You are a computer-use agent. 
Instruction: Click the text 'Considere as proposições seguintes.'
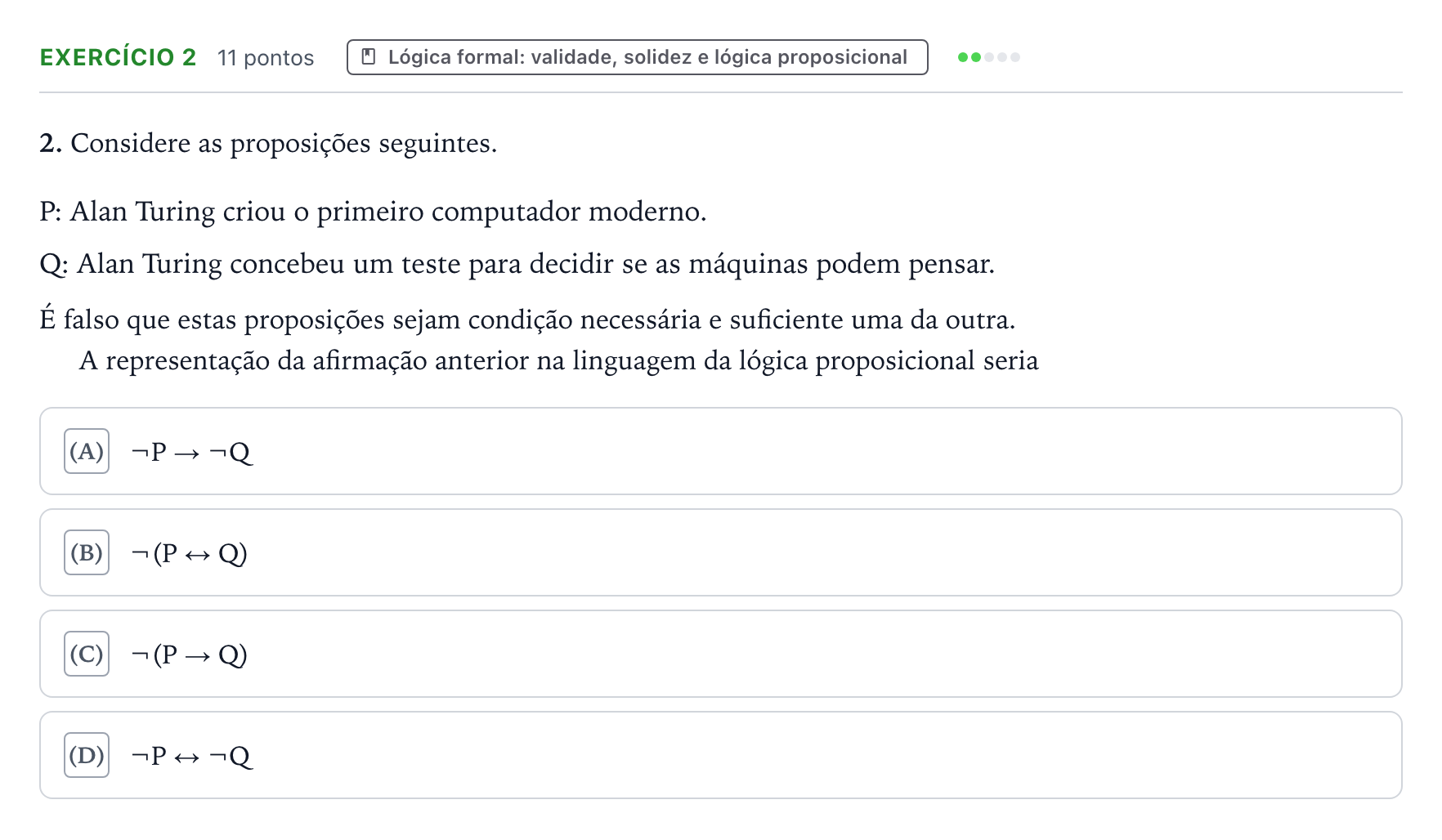(284, 143)
